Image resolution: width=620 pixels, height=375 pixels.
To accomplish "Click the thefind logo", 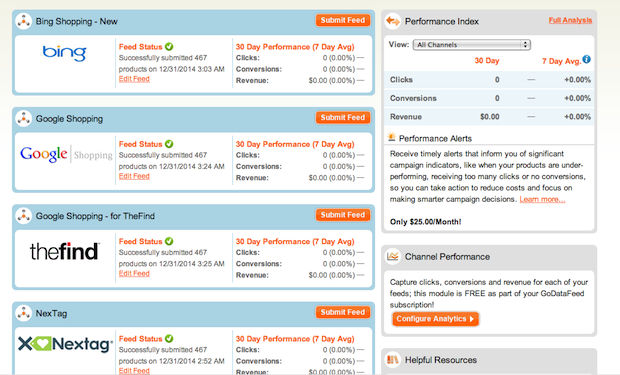I will (x=65, y=251).
